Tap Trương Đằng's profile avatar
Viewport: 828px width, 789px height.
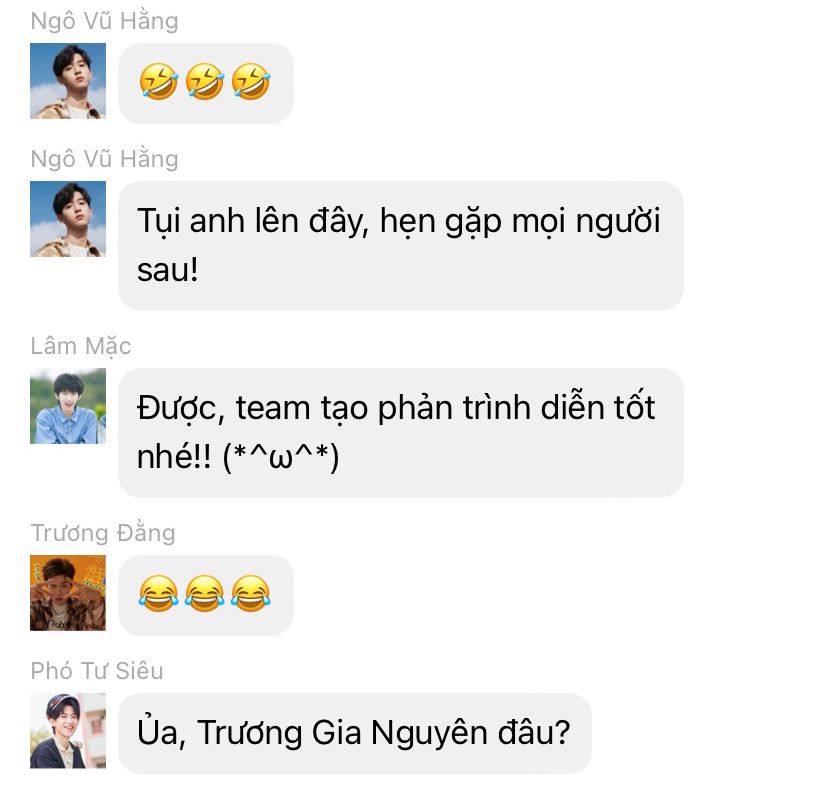[x=68, y=593]
